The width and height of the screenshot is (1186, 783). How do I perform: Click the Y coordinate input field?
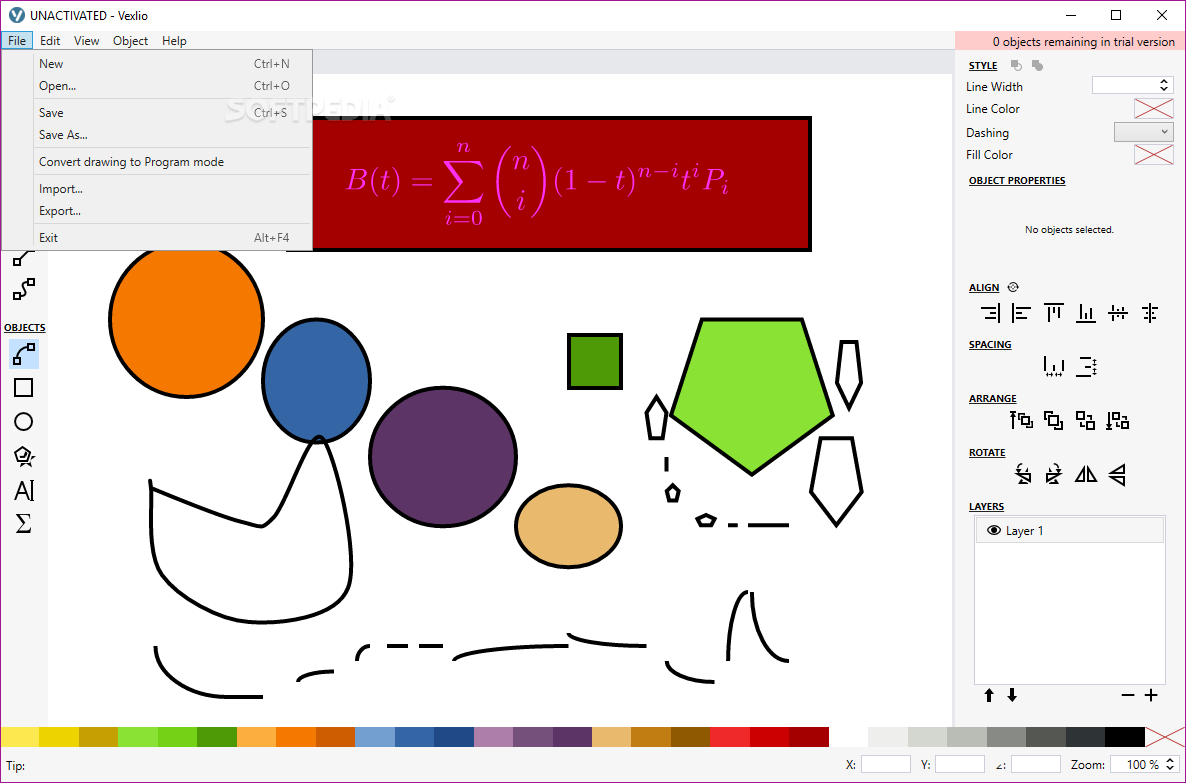coord(960,764)
